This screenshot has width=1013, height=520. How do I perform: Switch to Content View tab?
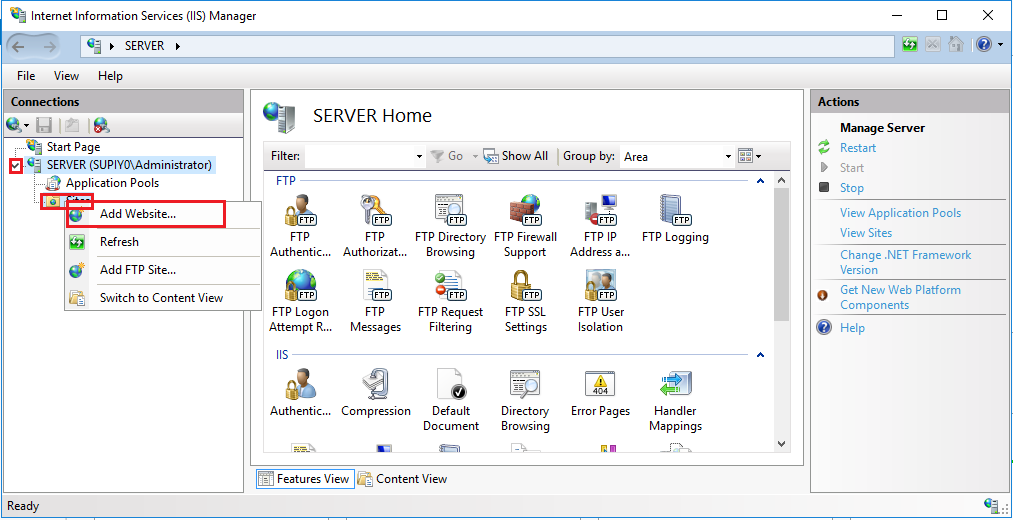[x=403, y=479]
